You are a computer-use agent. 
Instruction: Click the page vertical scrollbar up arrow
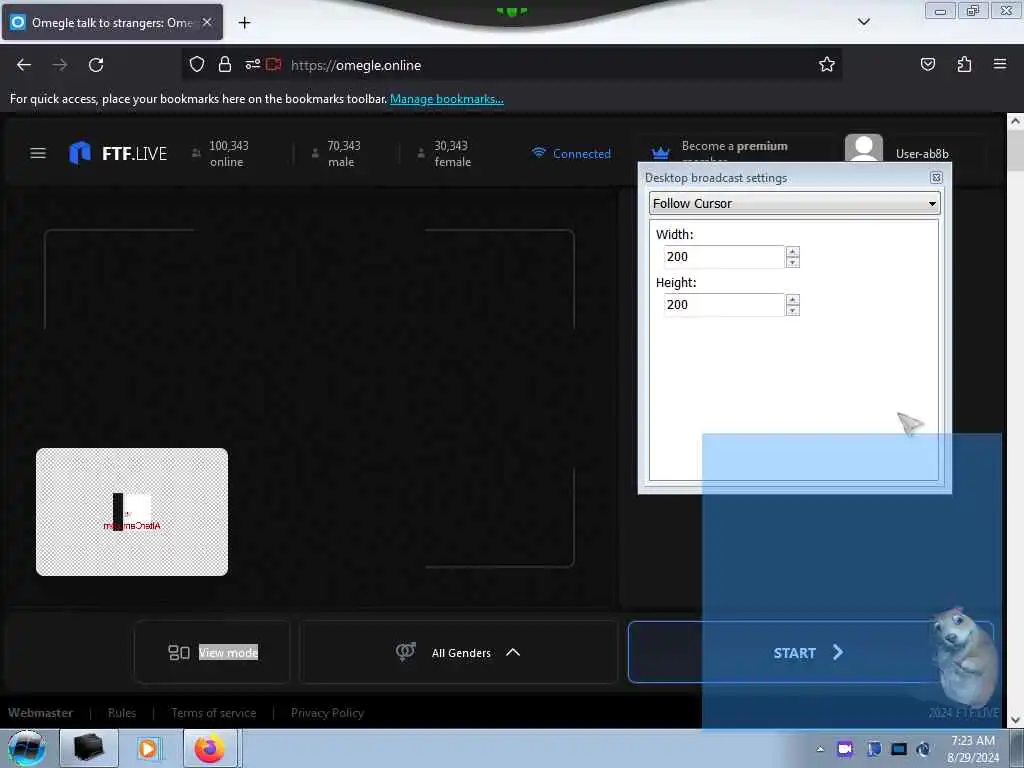tap(1015, 121)
